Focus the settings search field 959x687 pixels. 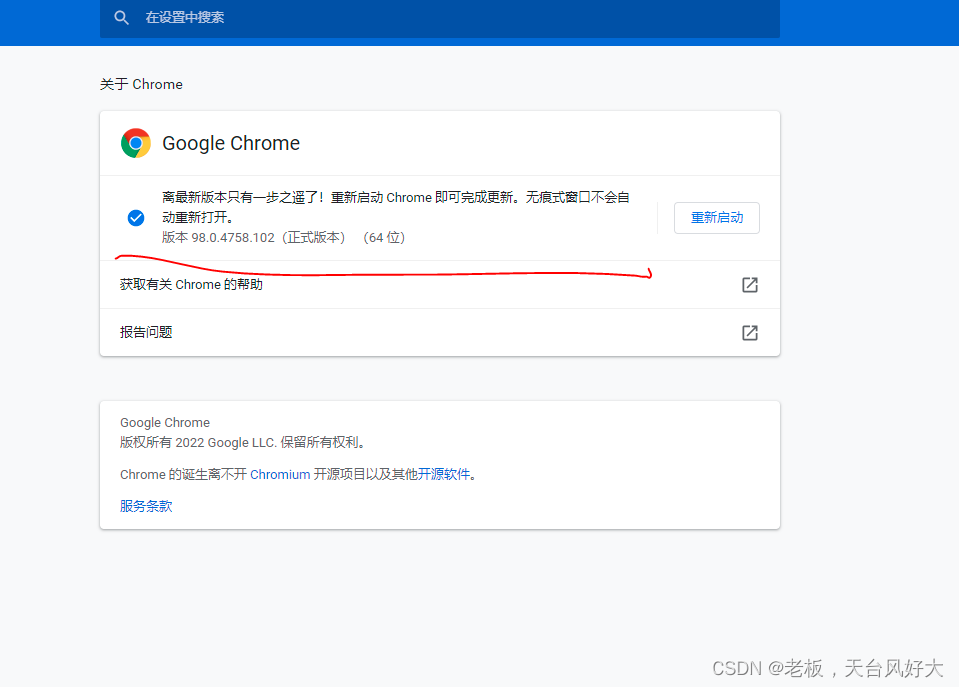(440, 18)
